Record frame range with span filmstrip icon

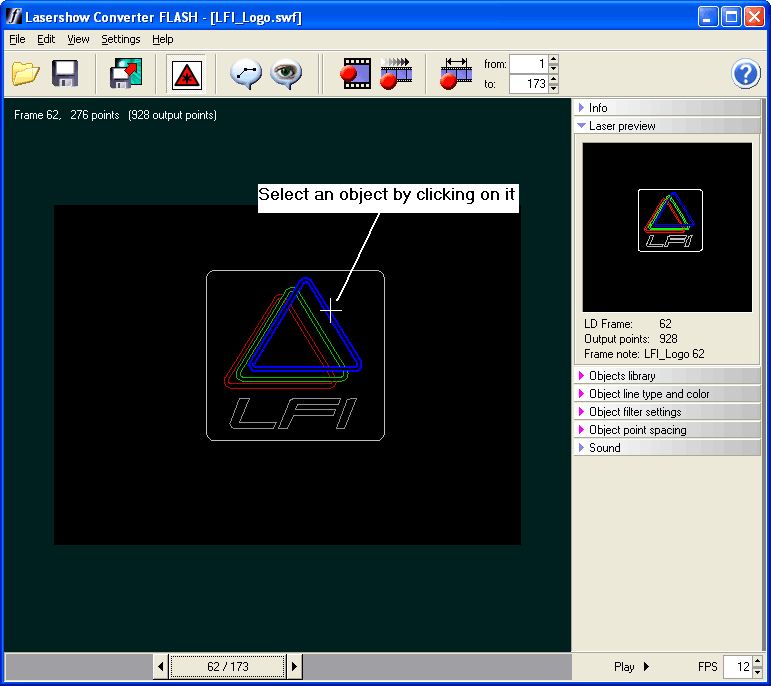[456, 74]
